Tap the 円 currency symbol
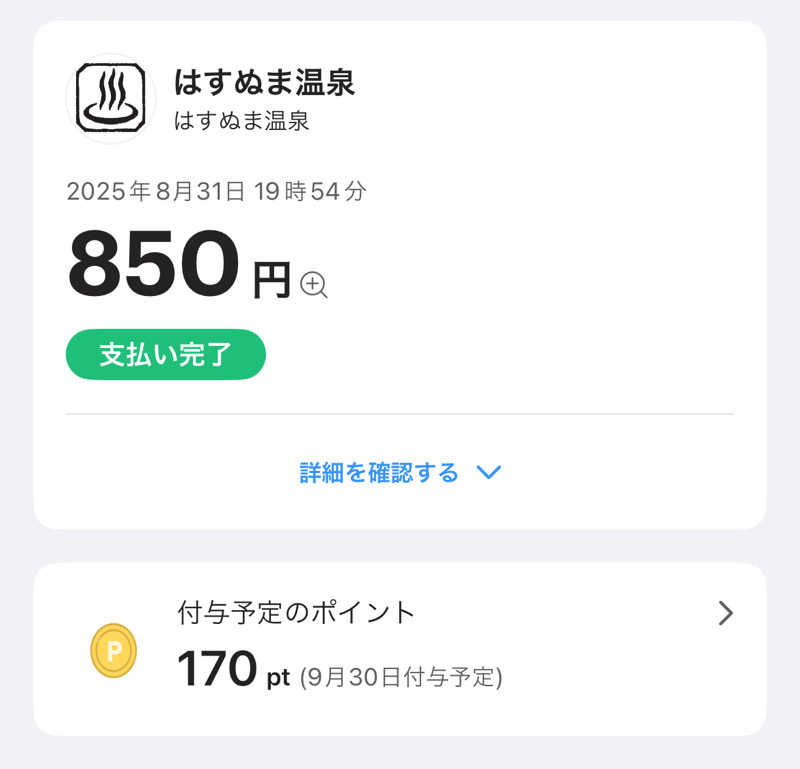This screenshot has height=769, width=800. pos(271,281)
